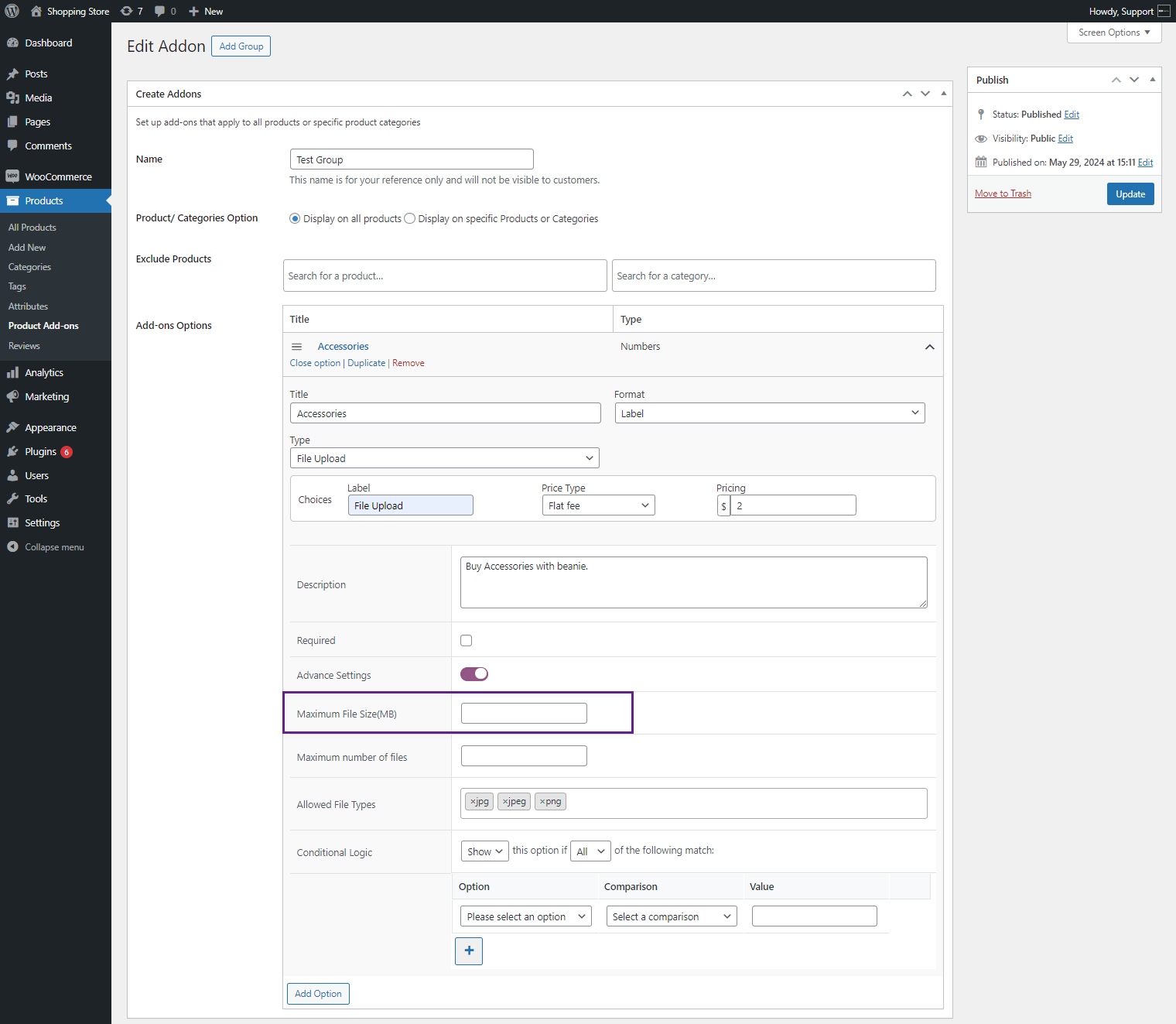This screenshot has width=1176, height=1024.
Task: Click the Close option link
Action: coord(315,363)
